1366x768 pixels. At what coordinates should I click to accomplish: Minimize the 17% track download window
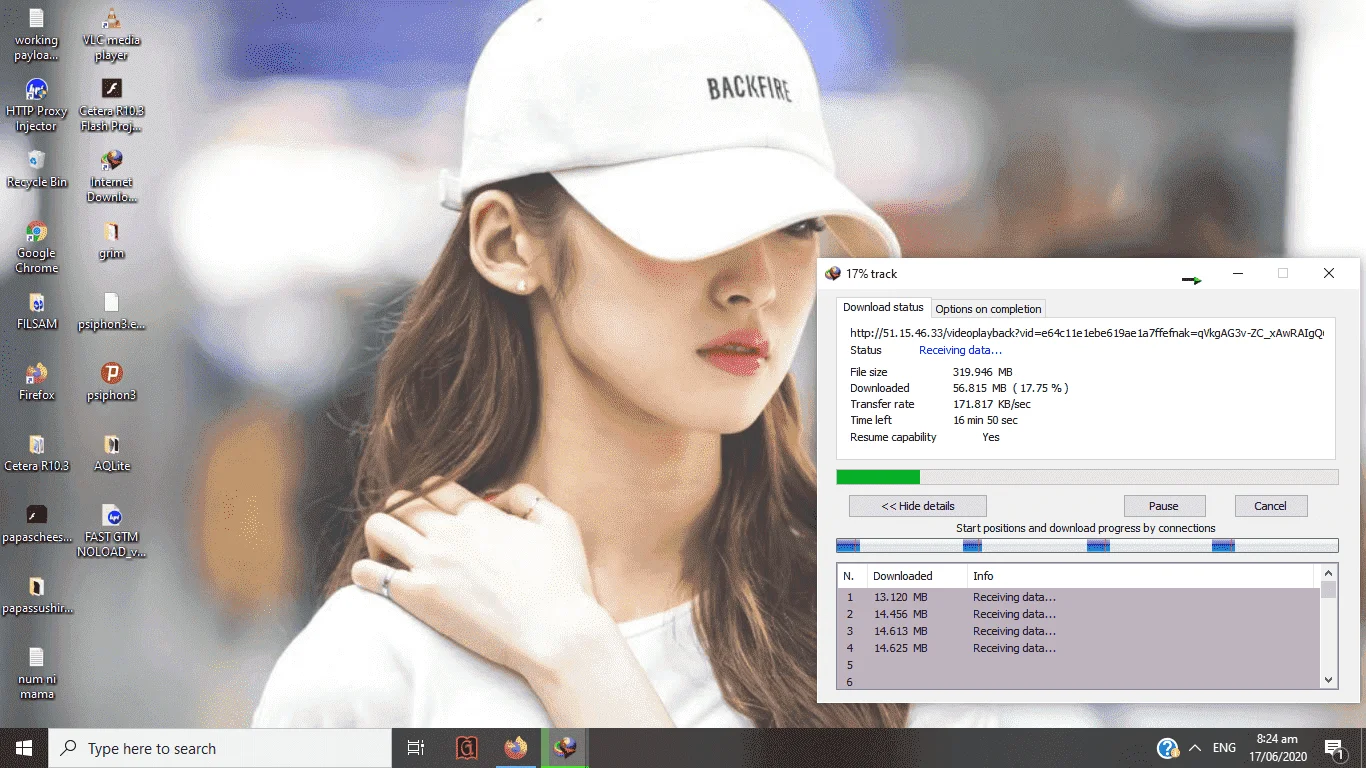pos(1237,273)
